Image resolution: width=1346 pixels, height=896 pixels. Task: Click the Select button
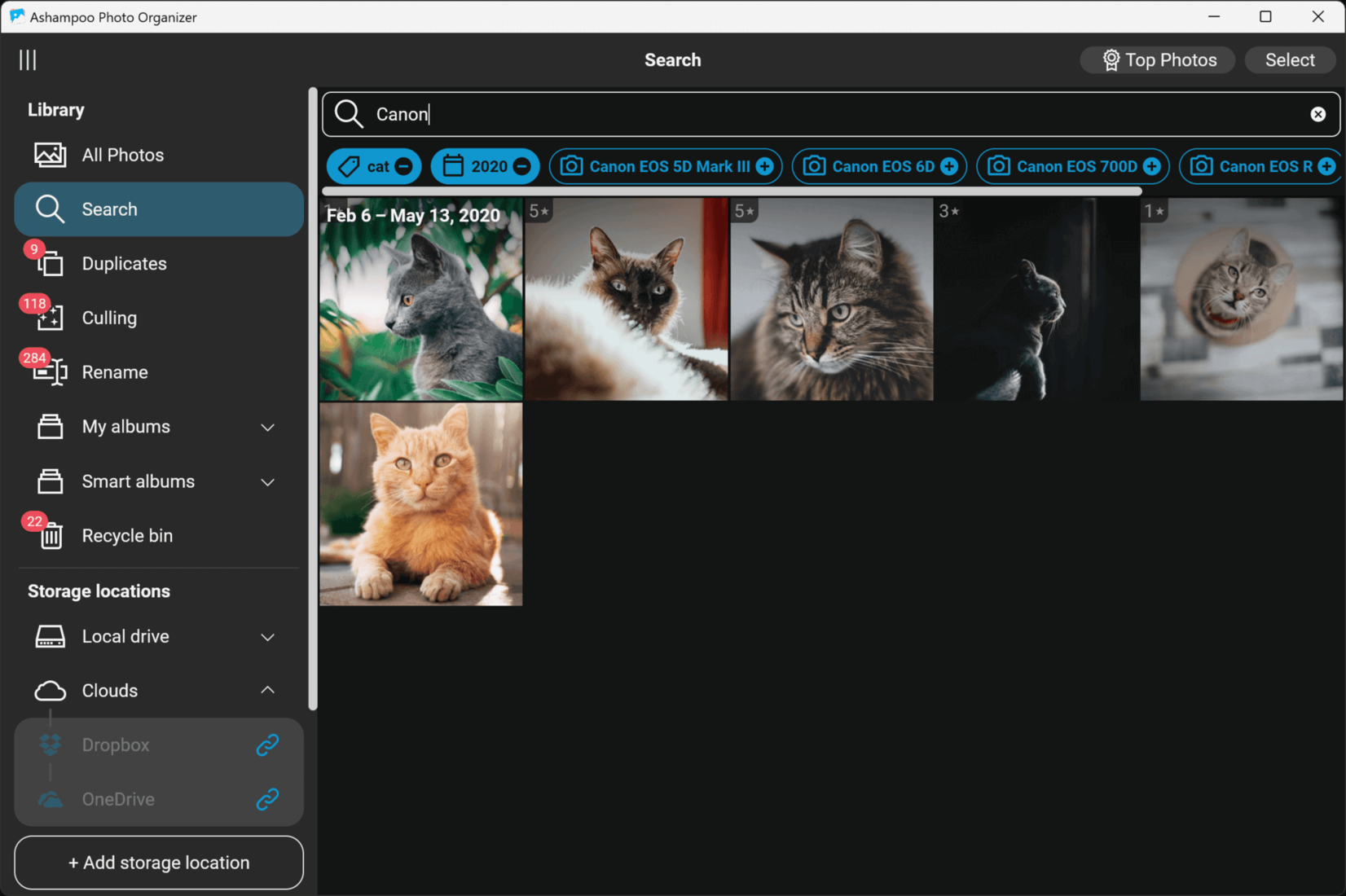(1290, 59)
